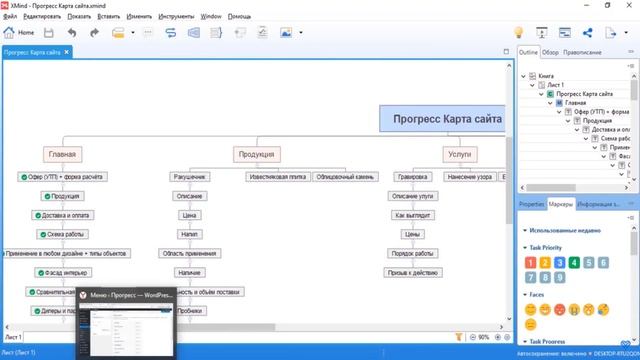
Task: Insert an image using the picture icon
Action: 286,33
